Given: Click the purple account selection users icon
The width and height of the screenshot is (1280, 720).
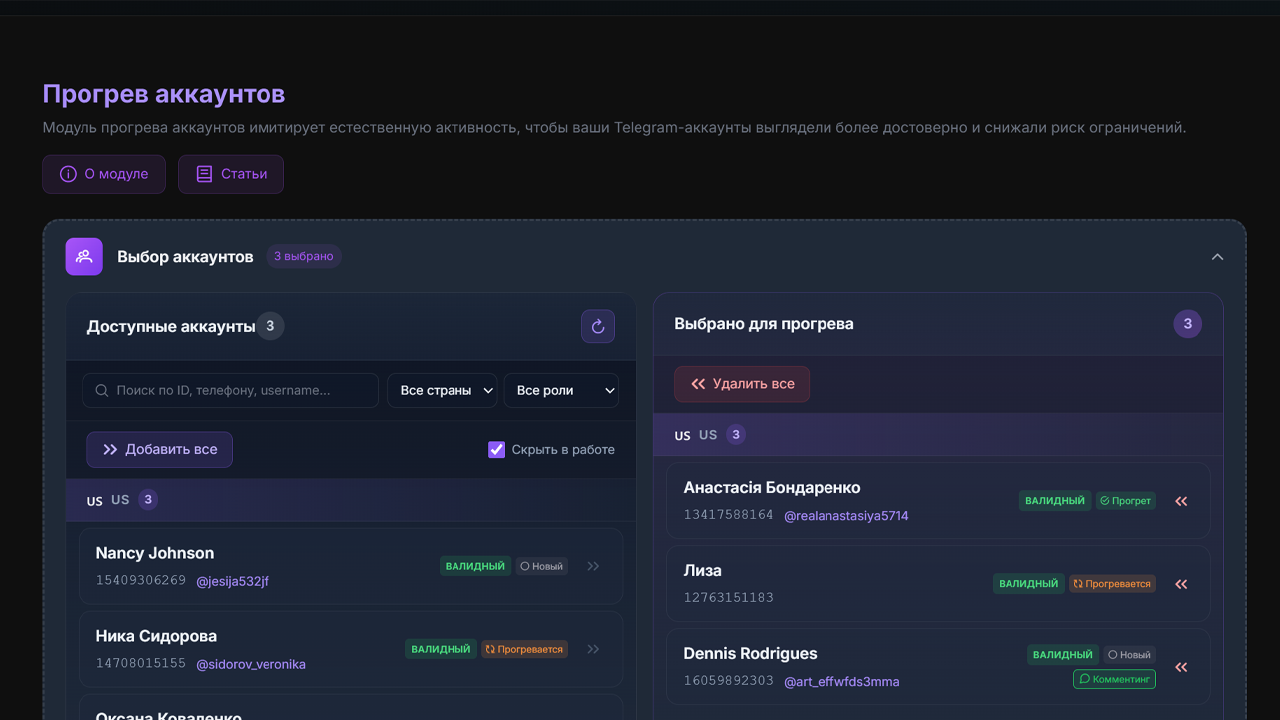Looking at the screenshot, I should click(x=84, y=256).
